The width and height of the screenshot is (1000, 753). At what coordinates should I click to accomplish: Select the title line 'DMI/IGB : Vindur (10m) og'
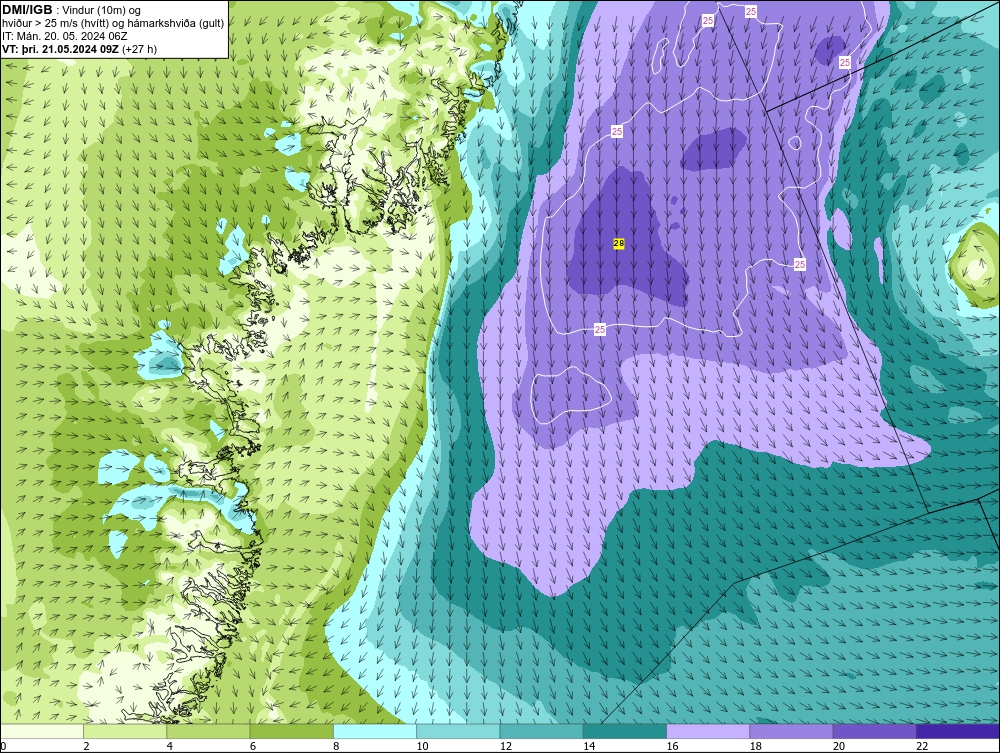click(72, 10)
